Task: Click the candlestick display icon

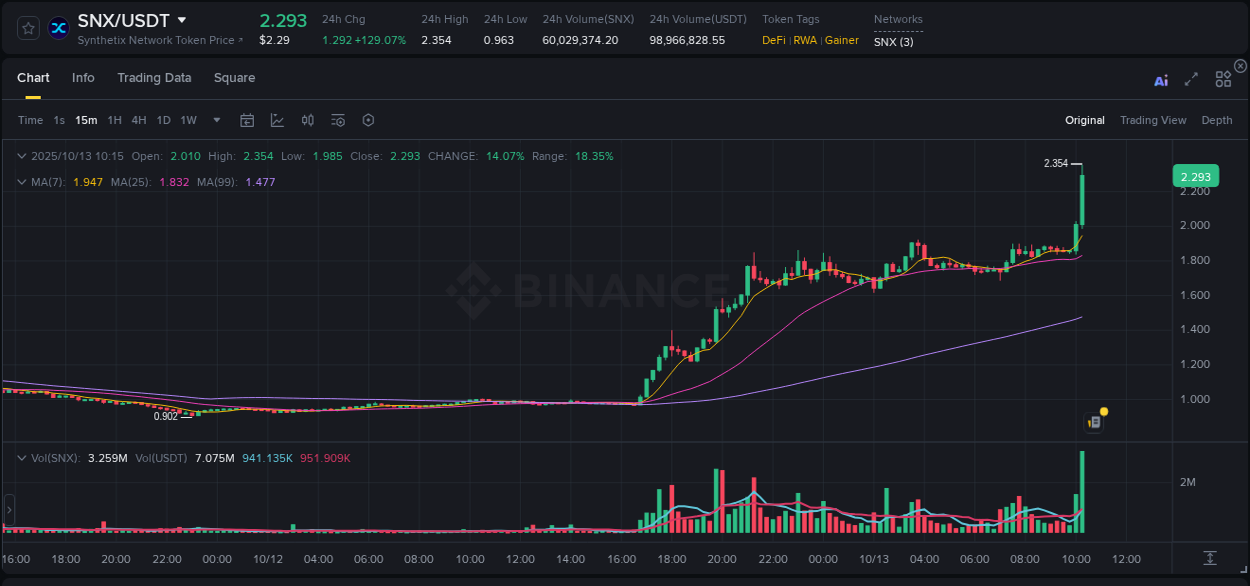Action: pyautogui.click(x=307, y=120)
